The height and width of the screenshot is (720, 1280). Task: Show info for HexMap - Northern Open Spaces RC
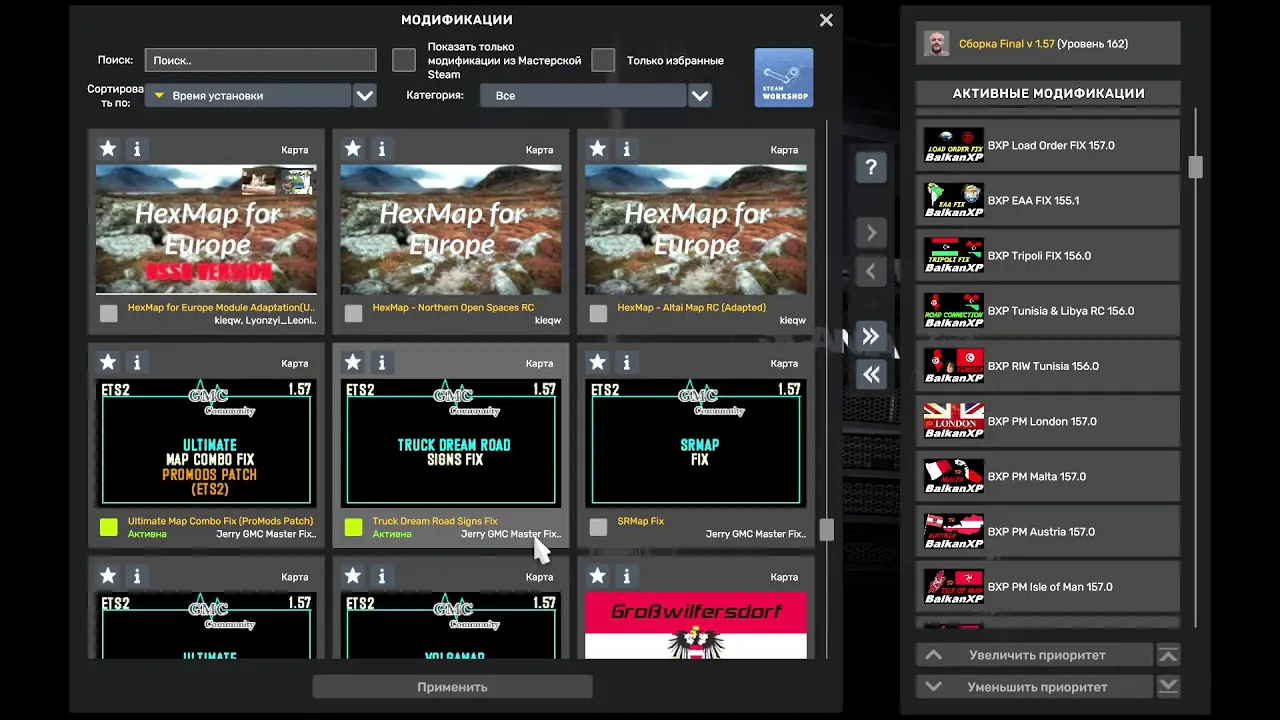382,149
